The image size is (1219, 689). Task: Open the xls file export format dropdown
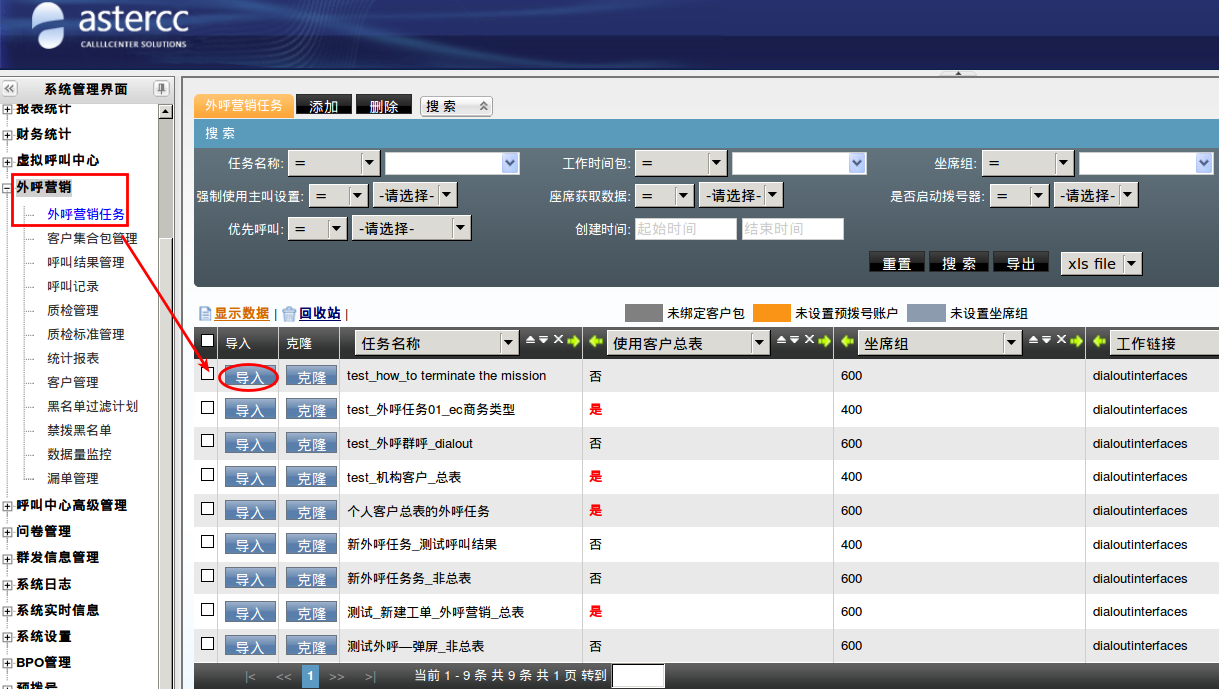click(1131, 263)
